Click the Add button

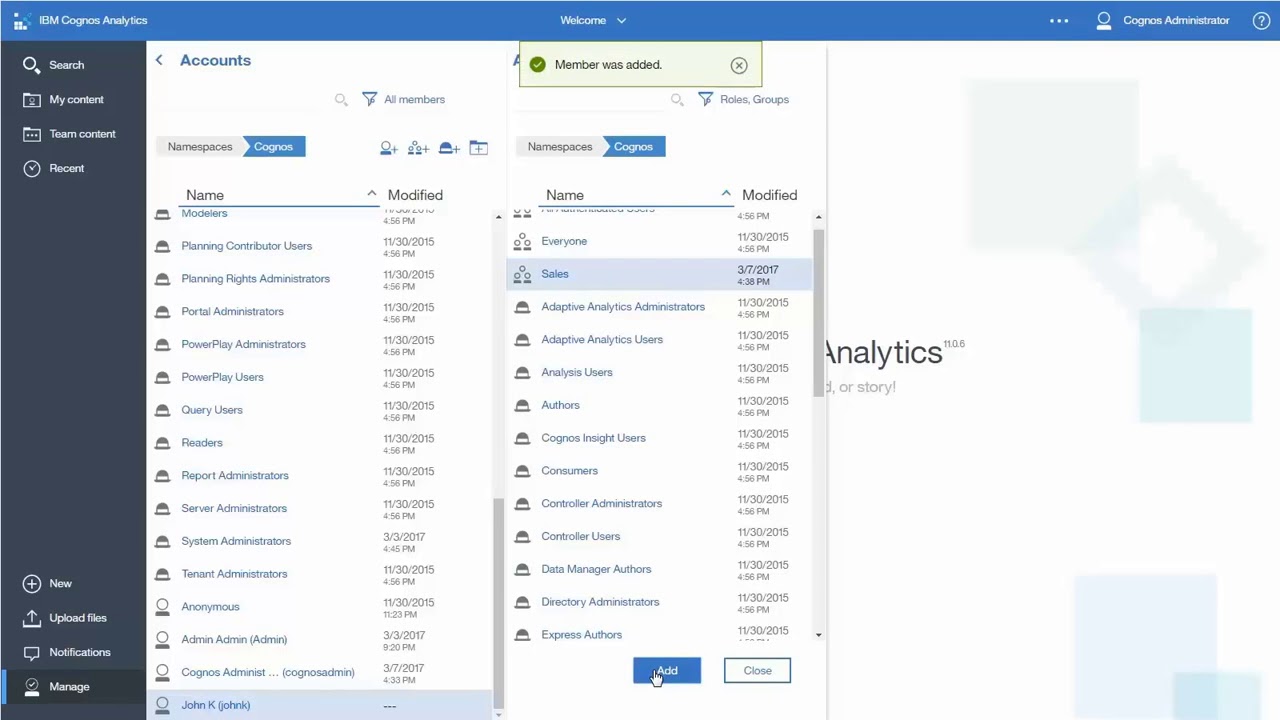click(x=667, y=671)
